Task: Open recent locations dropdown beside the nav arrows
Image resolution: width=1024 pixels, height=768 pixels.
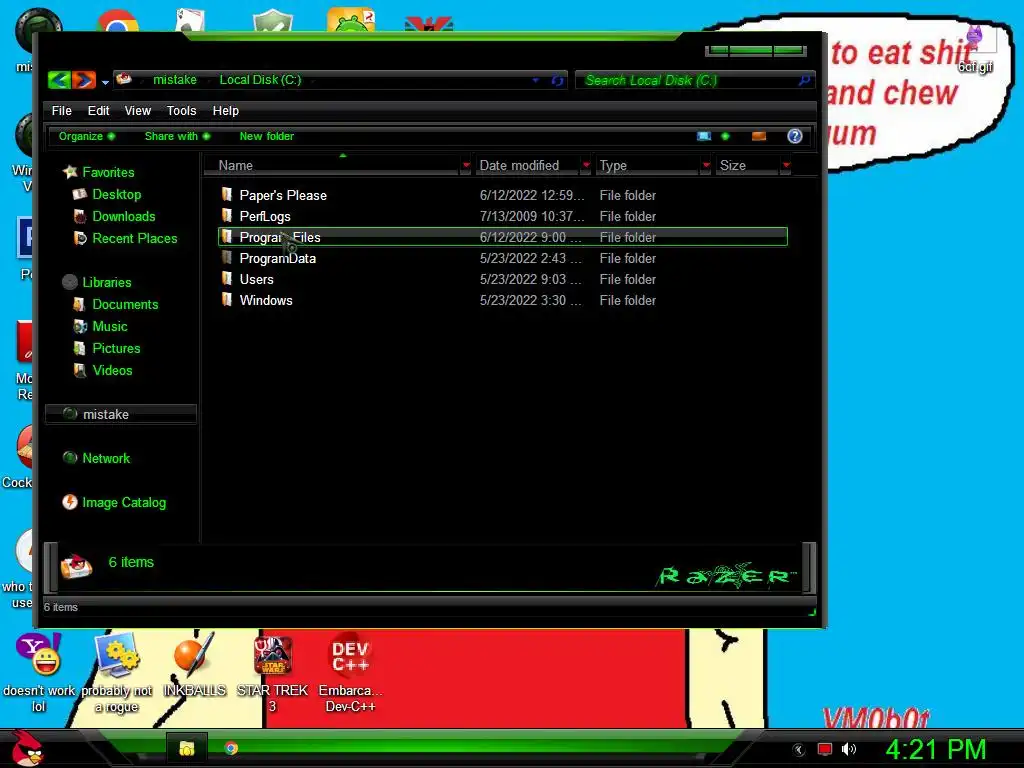Action: 105,82
